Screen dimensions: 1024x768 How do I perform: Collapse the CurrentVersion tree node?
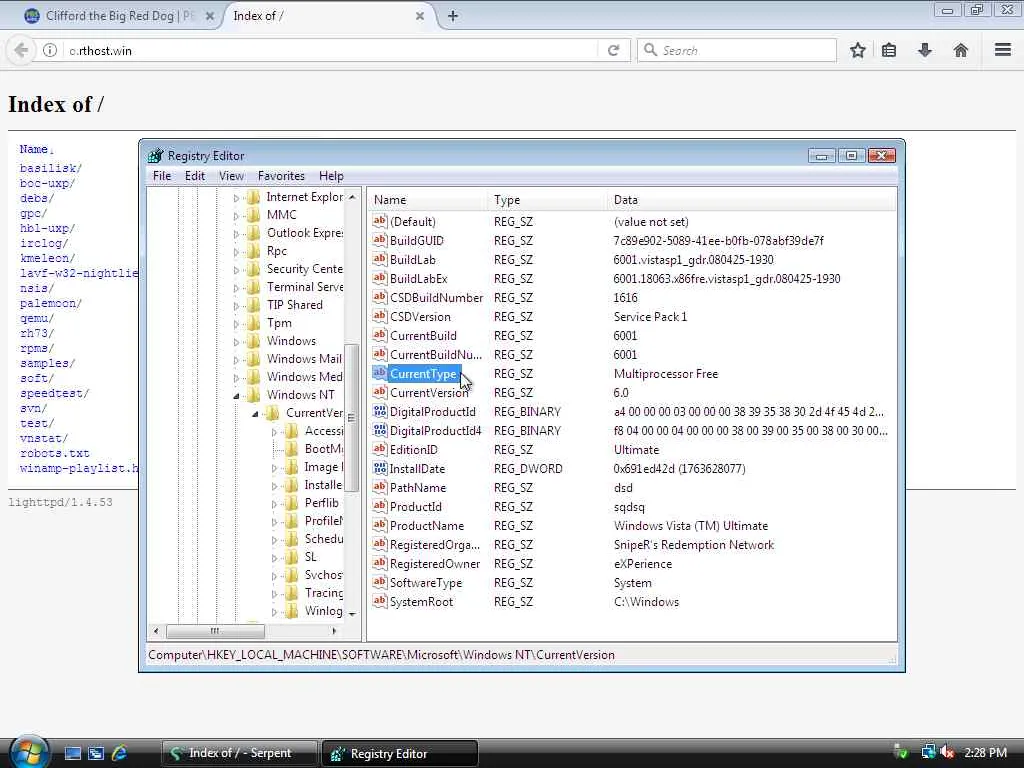tap(255, 413)
